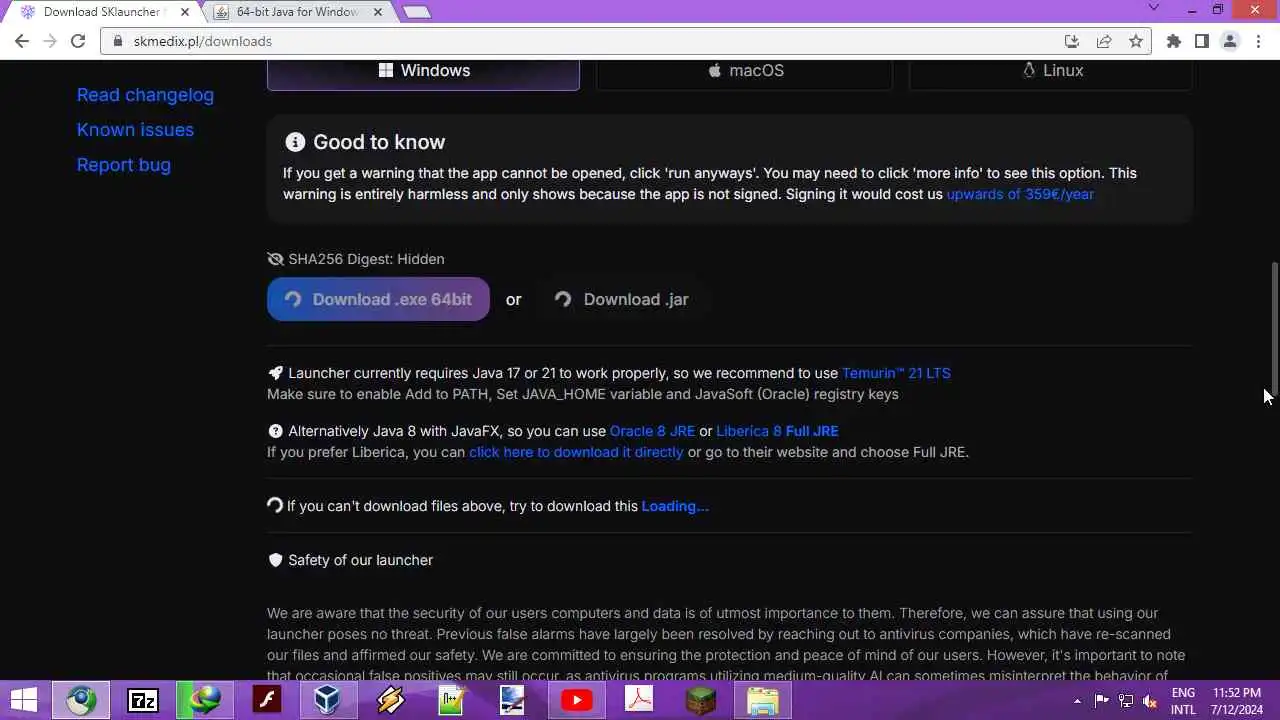Click the shield icon beside Safety of our launcher

pos(276,560)
